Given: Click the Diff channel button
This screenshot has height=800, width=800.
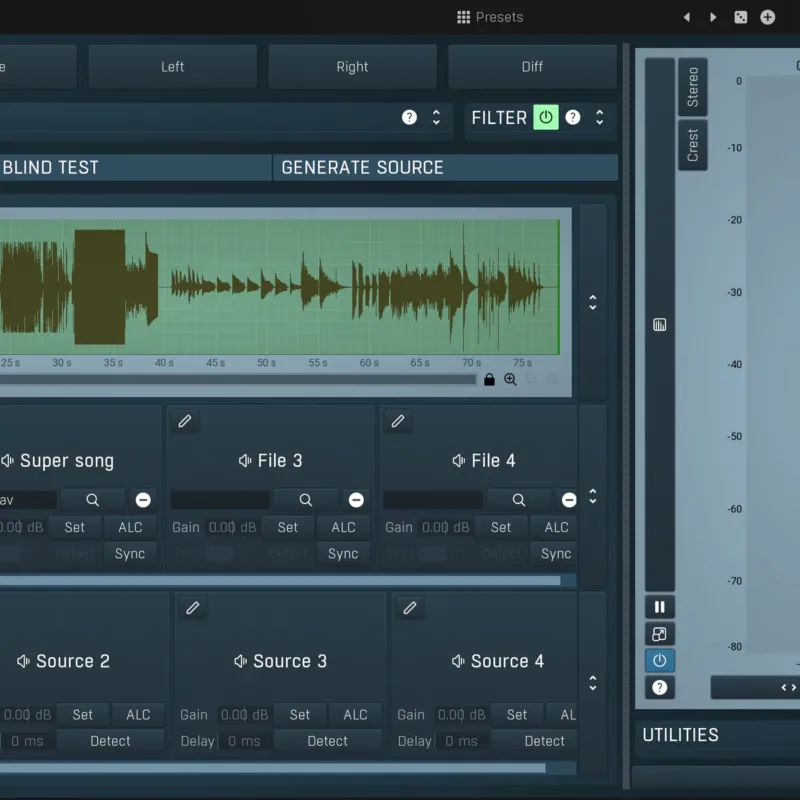Looking at the screenshot, I should pyautogui.click(x=532, y=67).
